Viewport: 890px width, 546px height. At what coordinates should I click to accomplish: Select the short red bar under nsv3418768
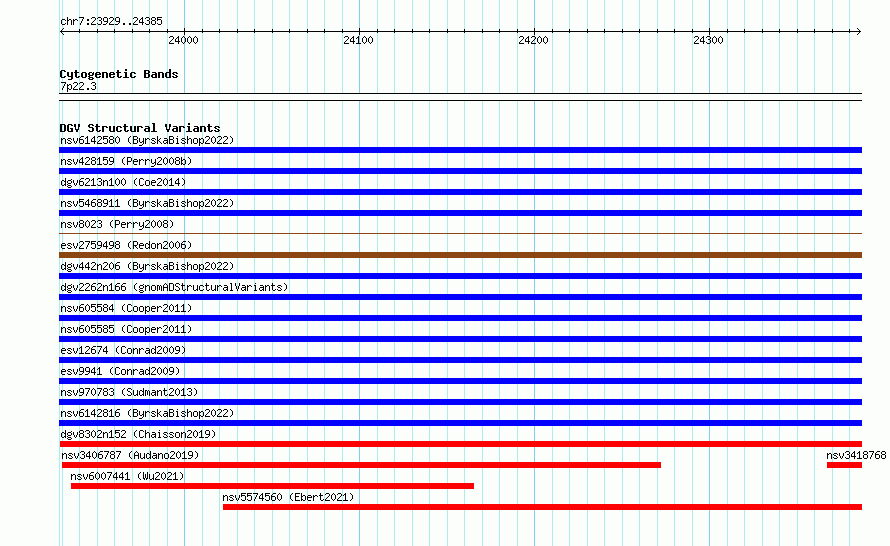[845, 465]
